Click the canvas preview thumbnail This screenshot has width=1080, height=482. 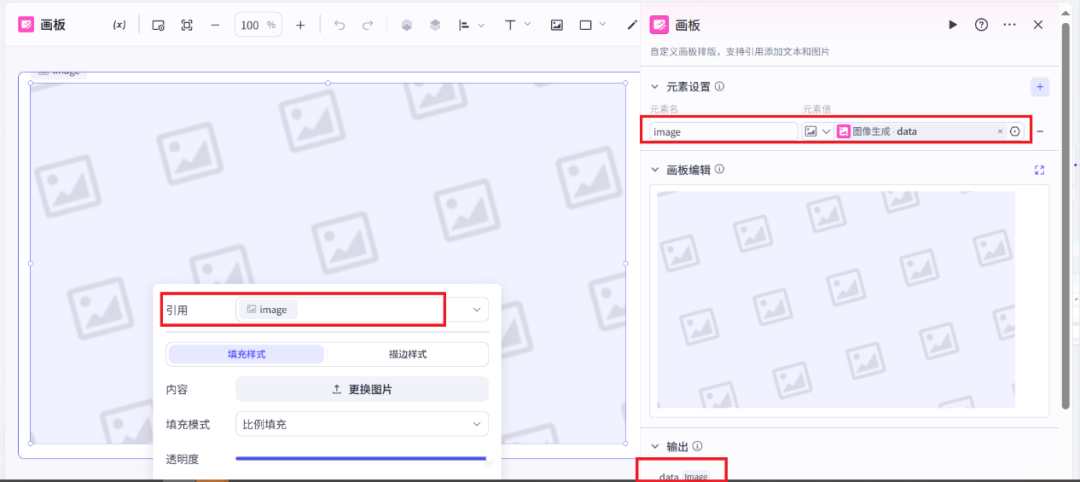tap(835, 300)
